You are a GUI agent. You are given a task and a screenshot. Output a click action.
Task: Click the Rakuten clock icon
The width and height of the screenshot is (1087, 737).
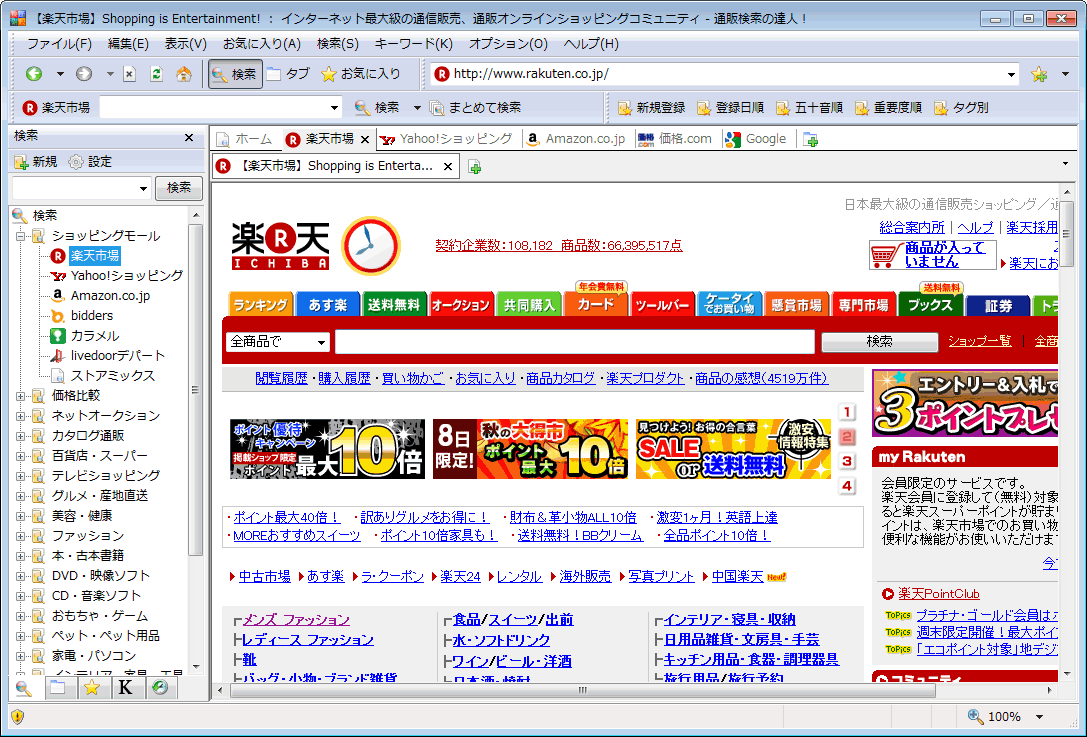pyautogui.click(x=370, y=246)
